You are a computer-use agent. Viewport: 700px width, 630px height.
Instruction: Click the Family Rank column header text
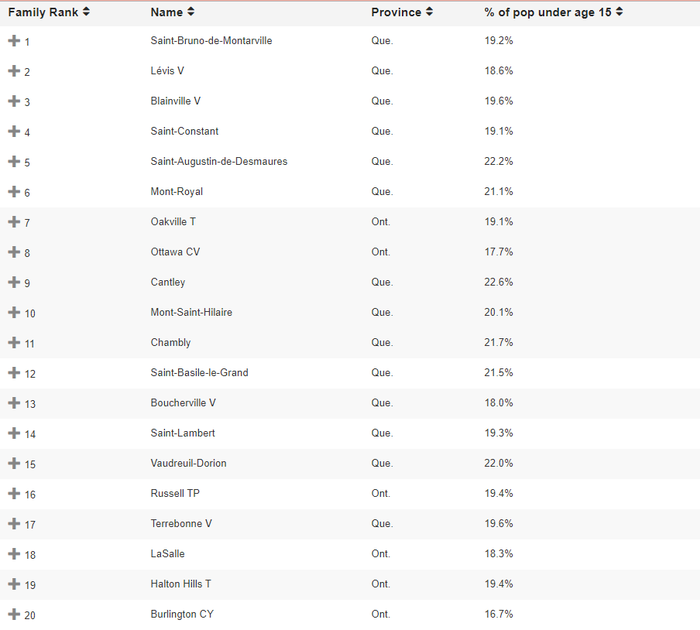click(x=43, y=13)
